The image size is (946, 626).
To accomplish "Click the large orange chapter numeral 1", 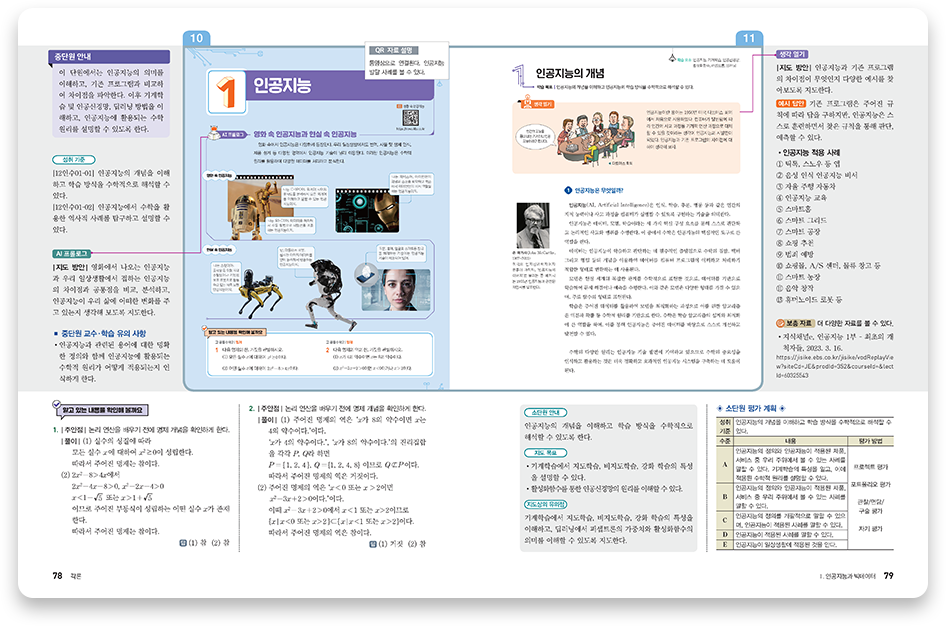I will tap(226, 92).
